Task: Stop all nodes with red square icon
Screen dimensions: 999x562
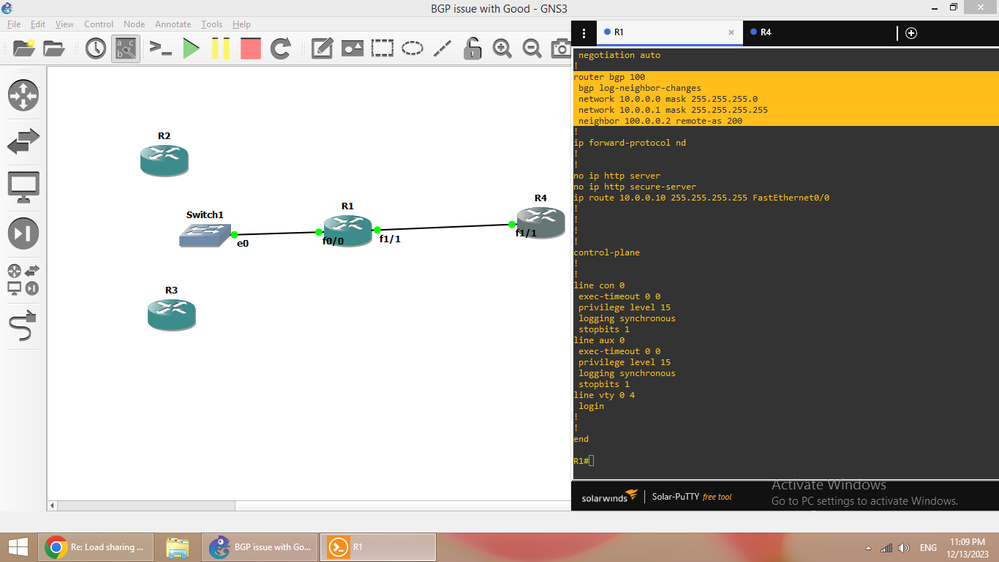Action: [x=250, y=48]
